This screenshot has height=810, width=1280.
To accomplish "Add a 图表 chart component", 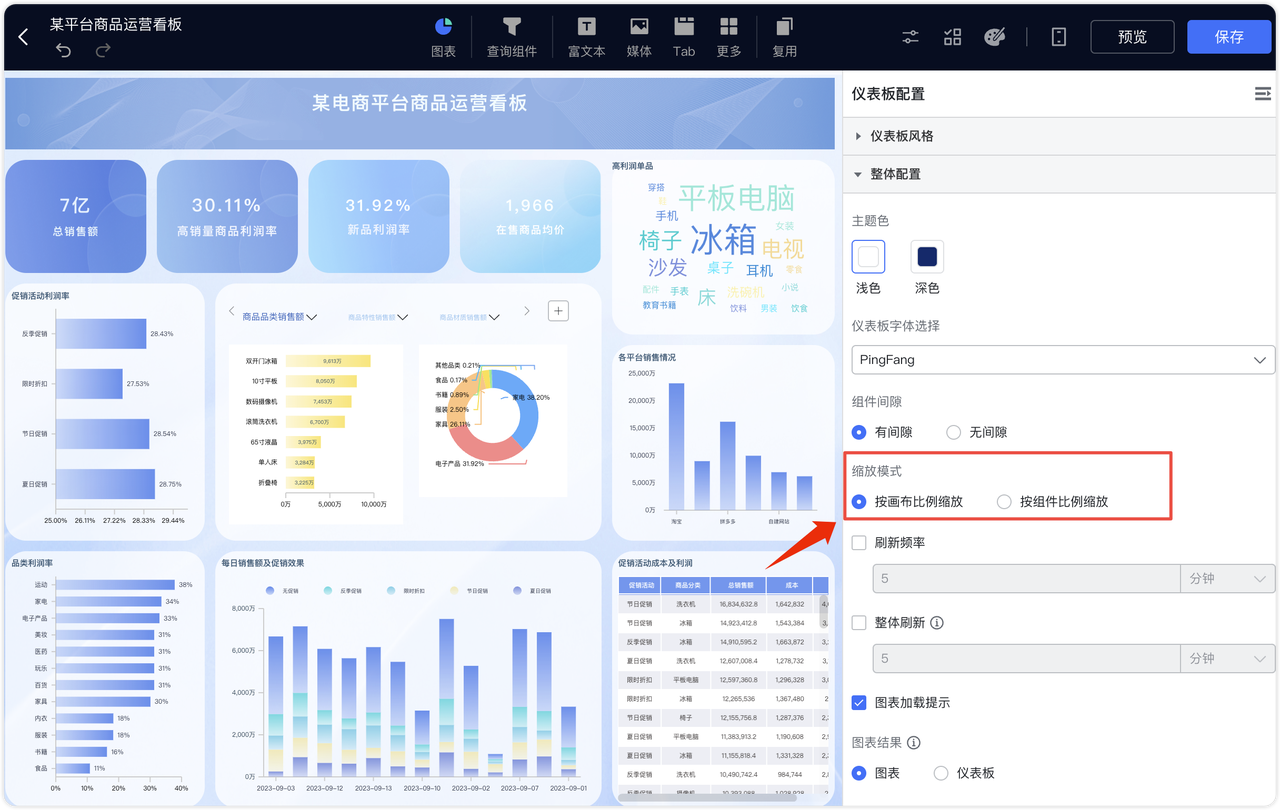I will tap(443, 37).
